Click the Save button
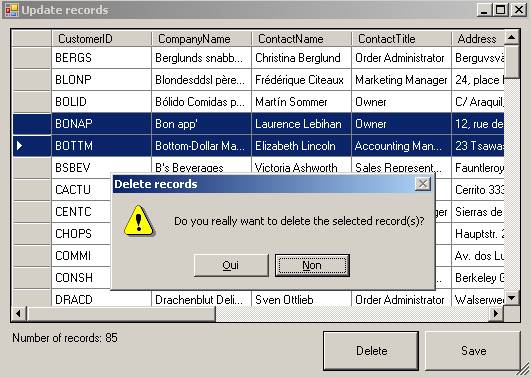 (473, 351)
